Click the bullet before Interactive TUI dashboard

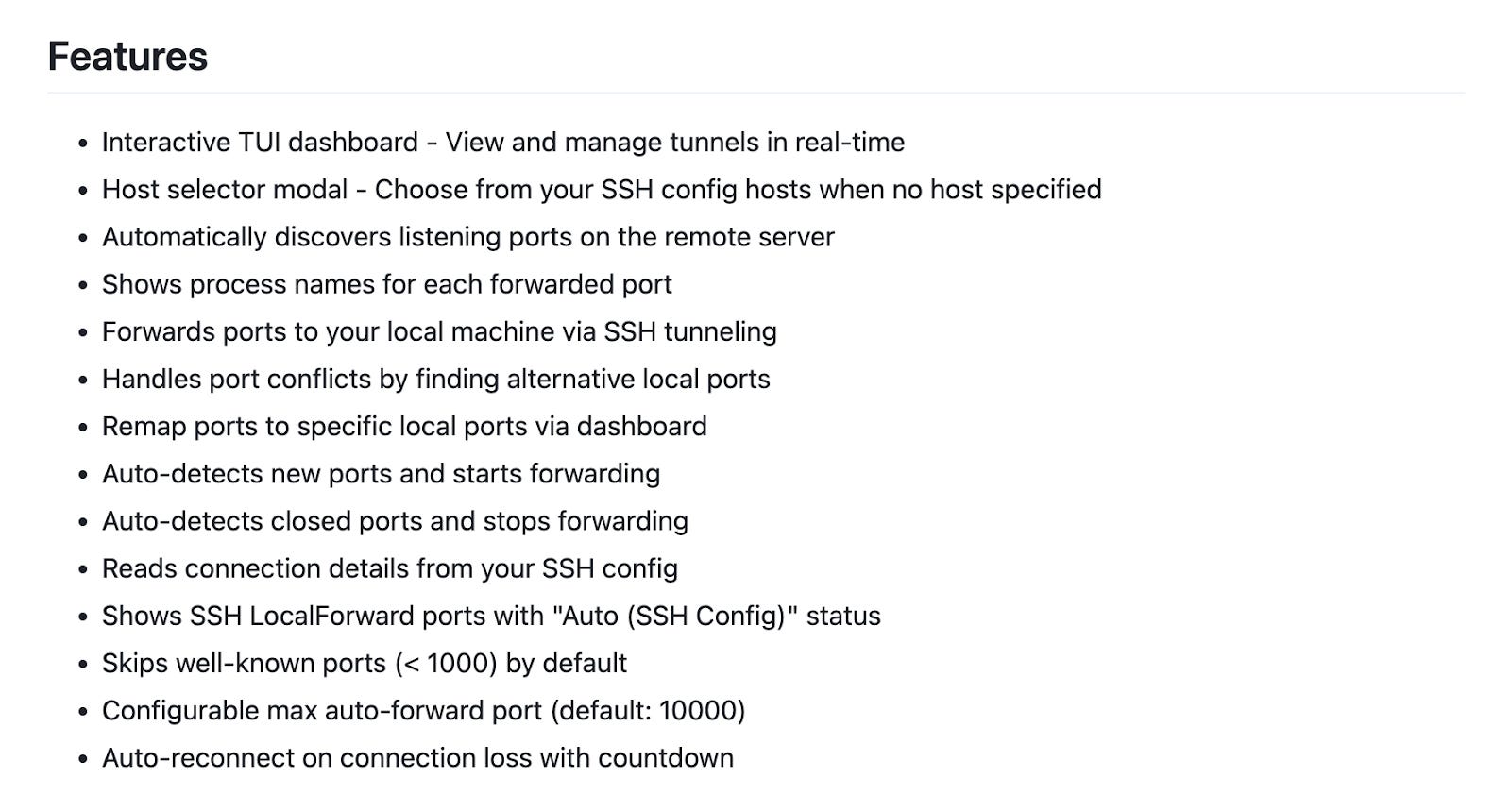[83, 144]
